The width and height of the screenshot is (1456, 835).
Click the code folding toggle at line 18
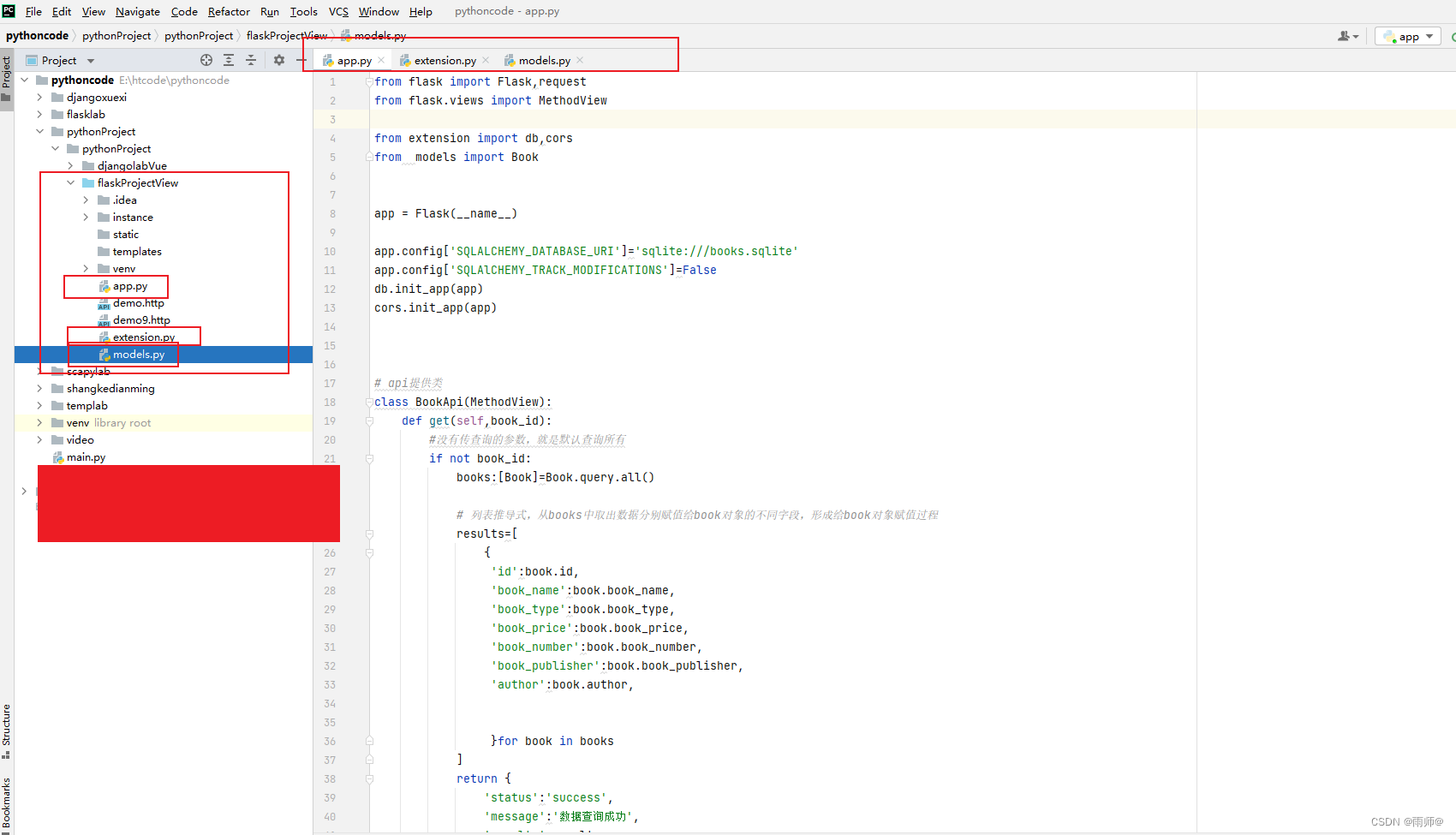(x=369, y=402)
